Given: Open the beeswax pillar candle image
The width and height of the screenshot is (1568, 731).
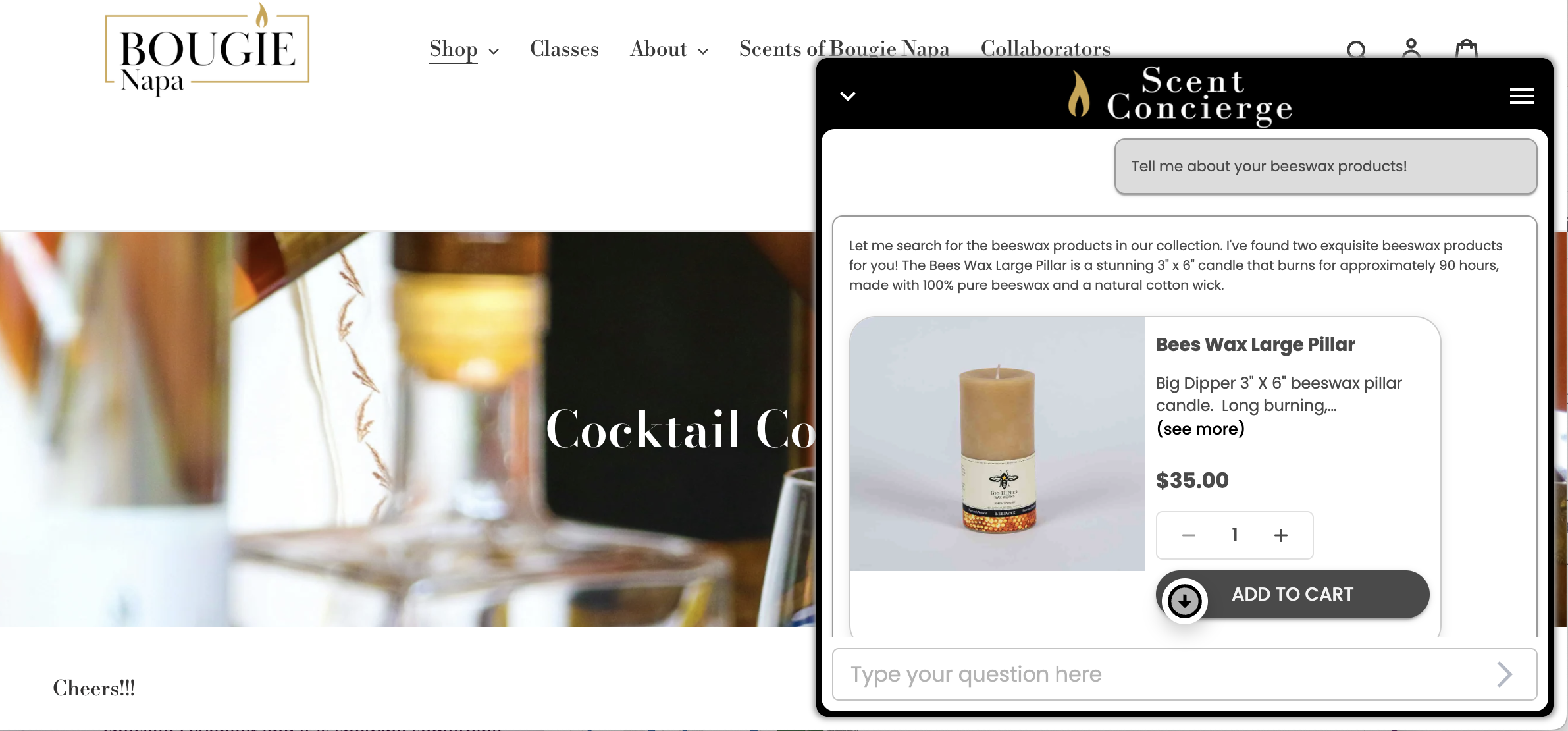Looking at the screenshot, I should [x=997, y=444].
